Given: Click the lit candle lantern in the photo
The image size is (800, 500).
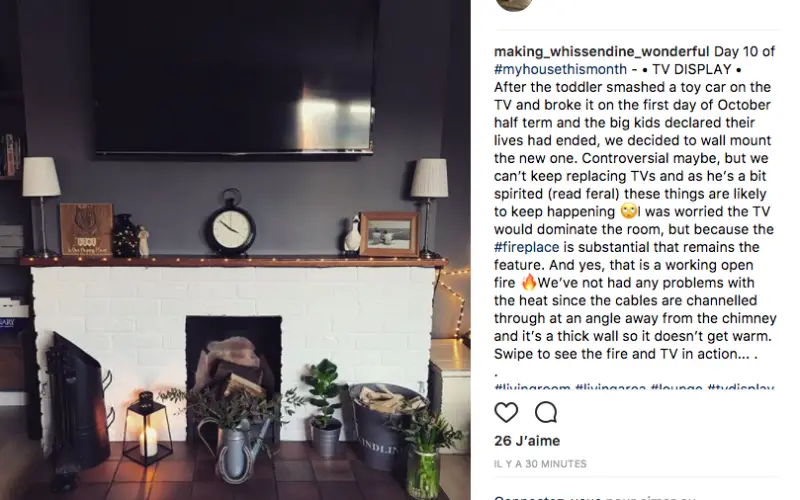Looking at the screenshot, I should [x=147, y=428].
